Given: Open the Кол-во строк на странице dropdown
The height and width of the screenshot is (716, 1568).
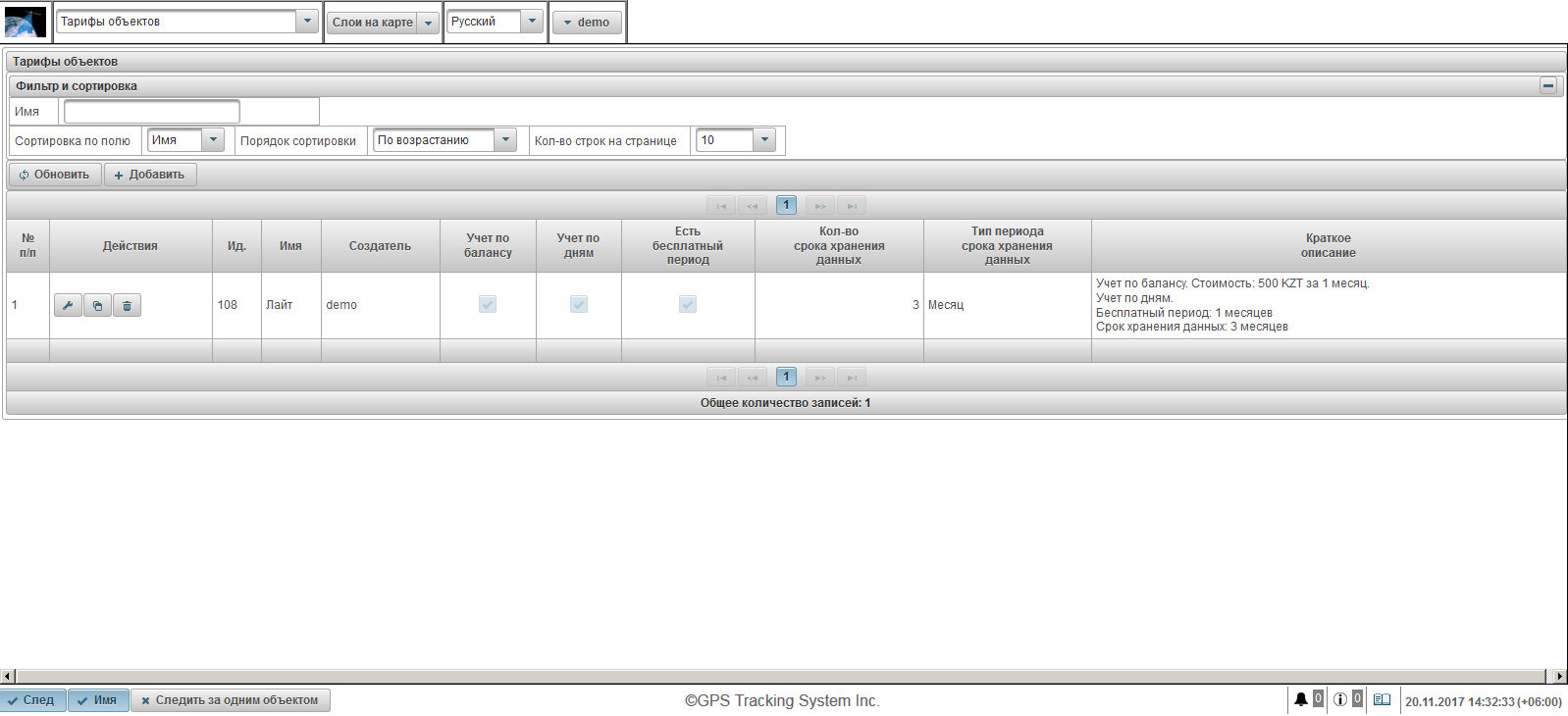Looking at the screenshot, I should coord(764,140).
